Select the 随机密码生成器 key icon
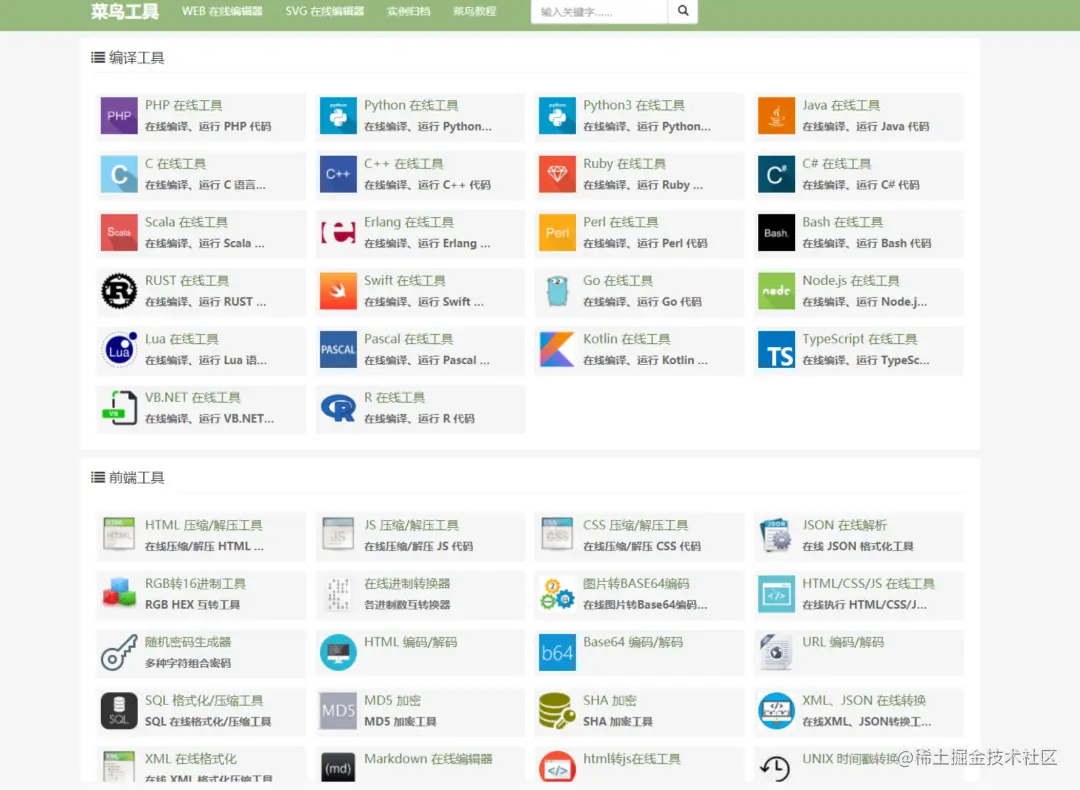This screenshot has height=790, width=1080. click(x=118, y=653)
